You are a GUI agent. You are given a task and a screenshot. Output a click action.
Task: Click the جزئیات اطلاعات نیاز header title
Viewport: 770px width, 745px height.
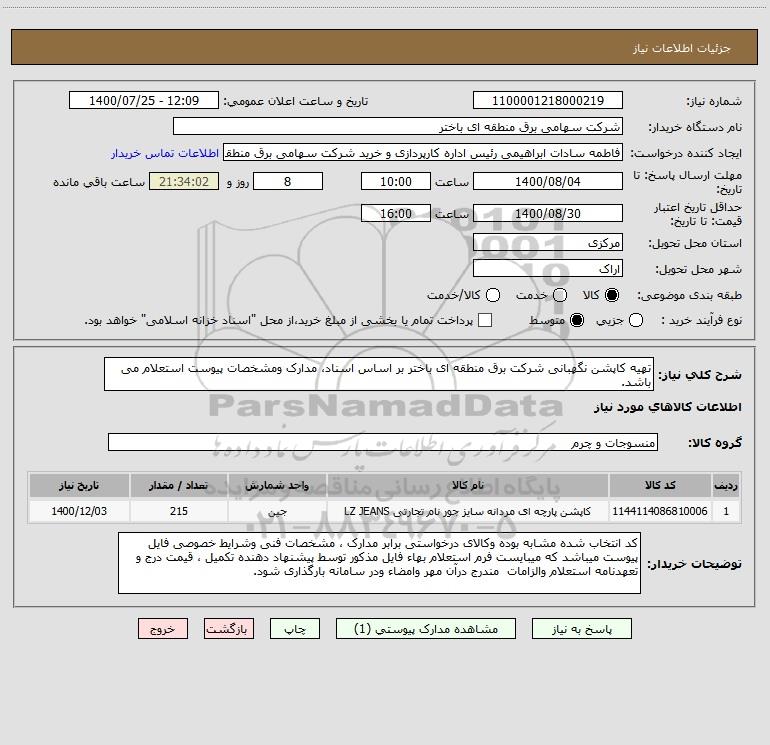pyautogui.click(x=682, y=48)
